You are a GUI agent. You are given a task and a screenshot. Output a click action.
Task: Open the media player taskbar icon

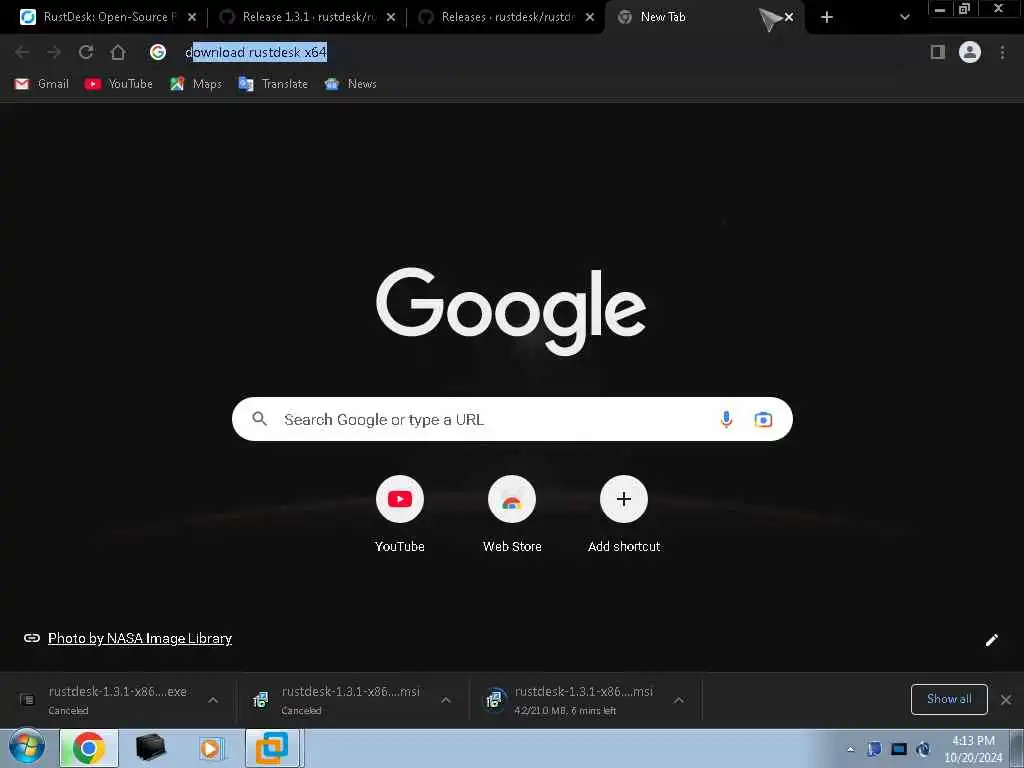[x=211, y=748]
